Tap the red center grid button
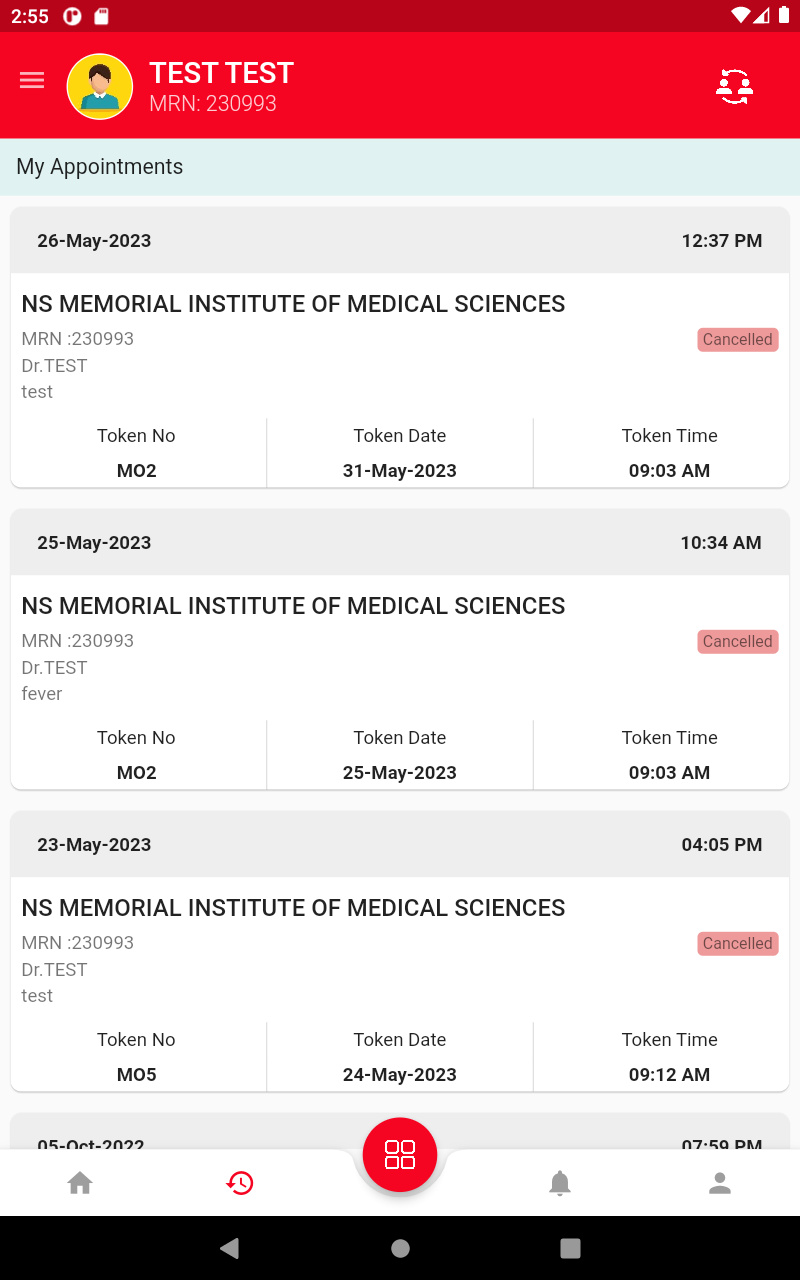Screen dimensions: 800x1280 tap(400, 1155)
